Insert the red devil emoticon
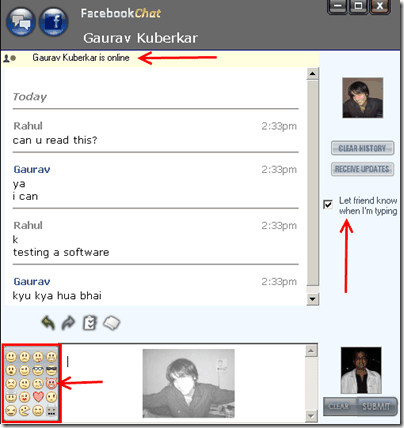 click(51, 383)
